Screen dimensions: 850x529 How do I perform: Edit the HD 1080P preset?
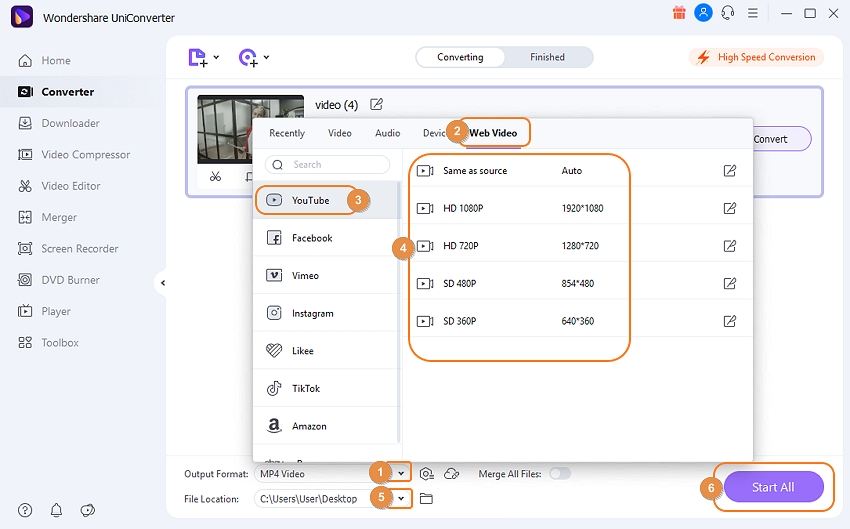pyautogui.click(x=730, y=208)
